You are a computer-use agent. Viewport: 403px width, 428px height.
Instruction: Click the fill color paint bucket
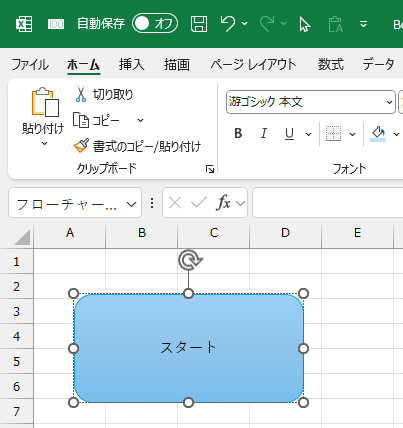point(378,134)
